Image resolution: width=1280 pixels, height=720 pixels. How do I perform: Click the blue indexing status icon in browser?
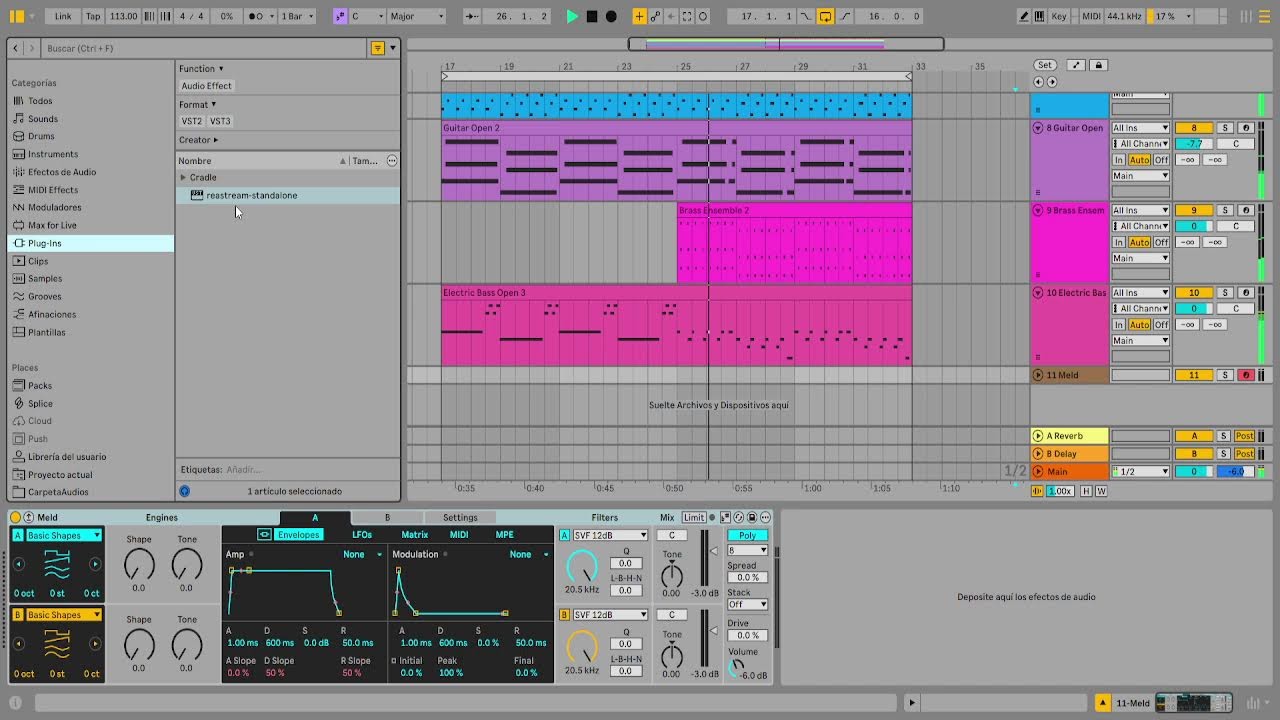click(184, 491)
